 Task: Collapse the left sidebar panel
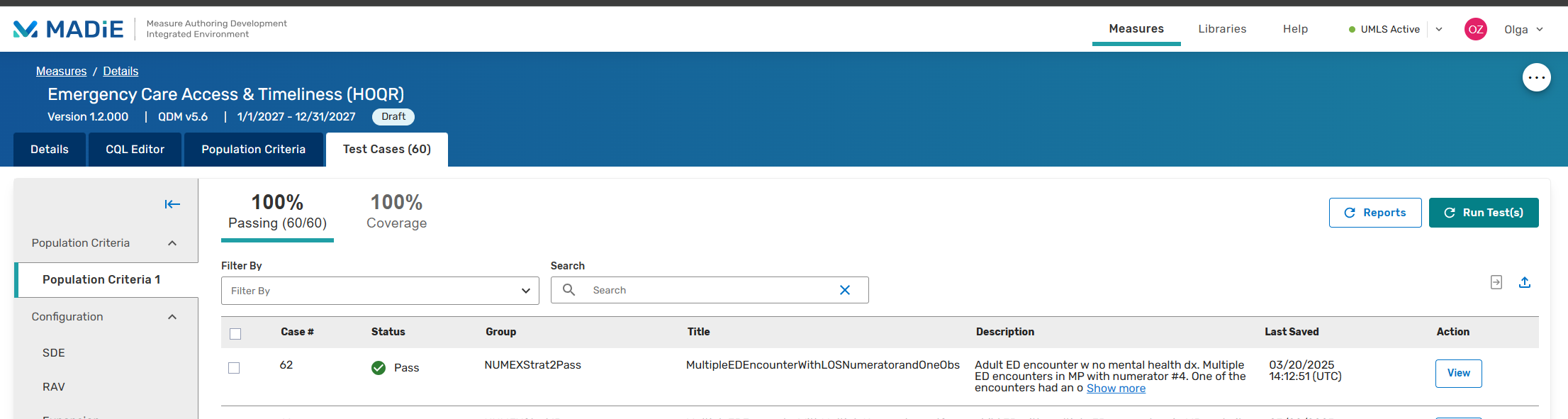click(172, 204)
